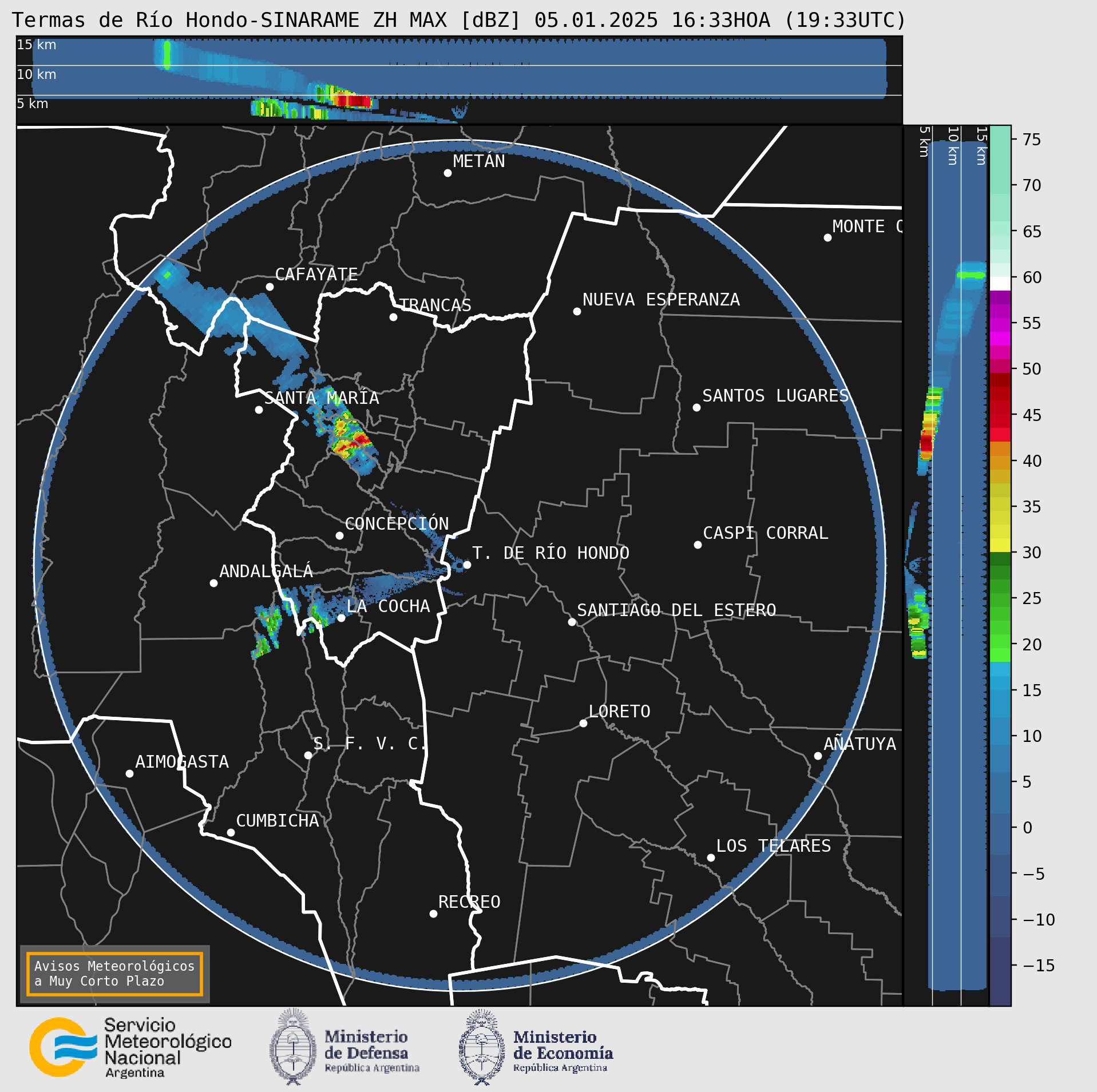Click the CAFAYATE city marker dot
Screen dimensions: 1097x1092
(x=270, y=287)
